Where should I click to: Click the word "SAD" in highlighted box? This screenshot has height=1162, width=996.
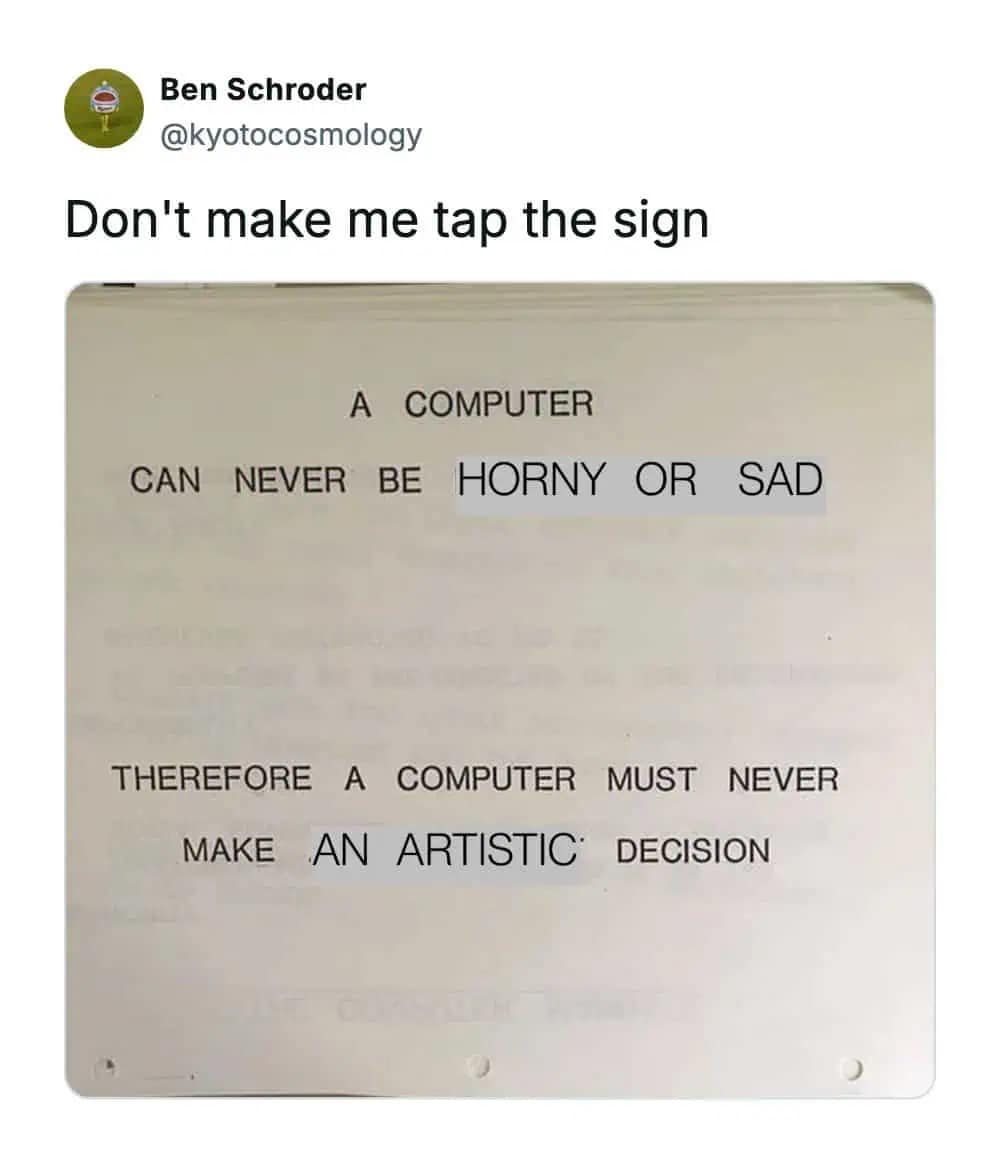(x=780, y=479)
